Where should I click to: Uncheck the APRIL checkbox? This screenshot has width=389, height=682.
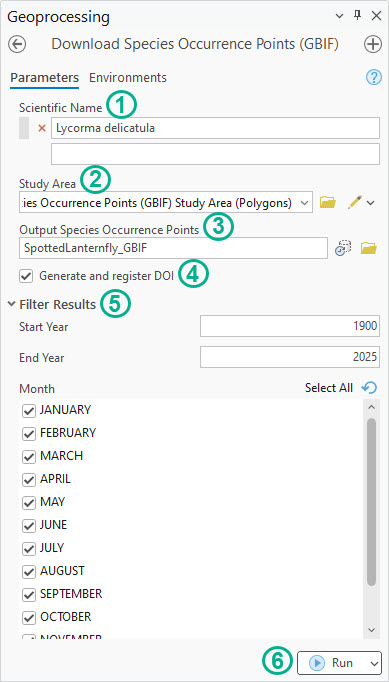(29, 480)
